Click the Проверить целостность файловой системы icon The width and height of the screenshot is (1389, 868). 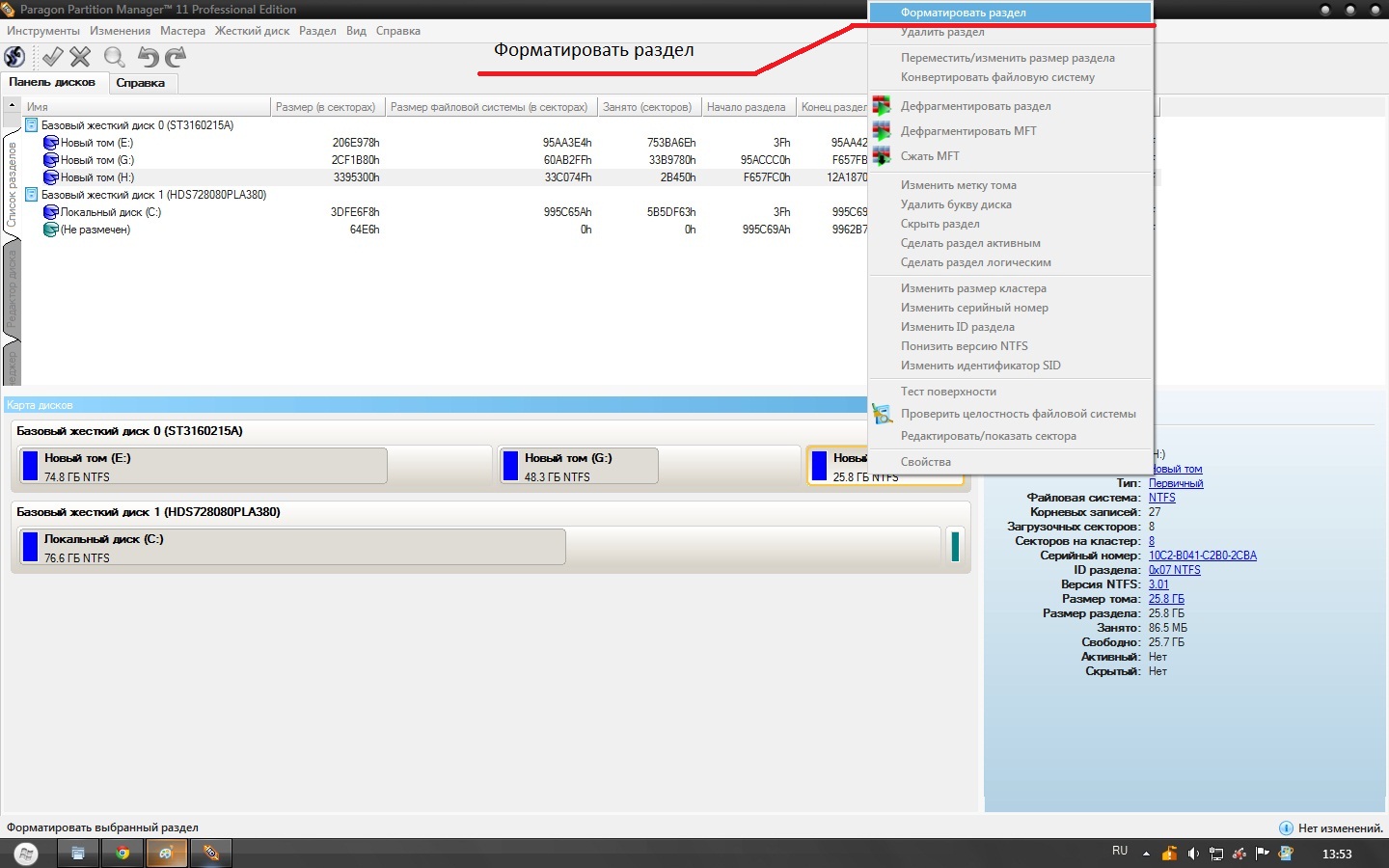tap(882, 414)
